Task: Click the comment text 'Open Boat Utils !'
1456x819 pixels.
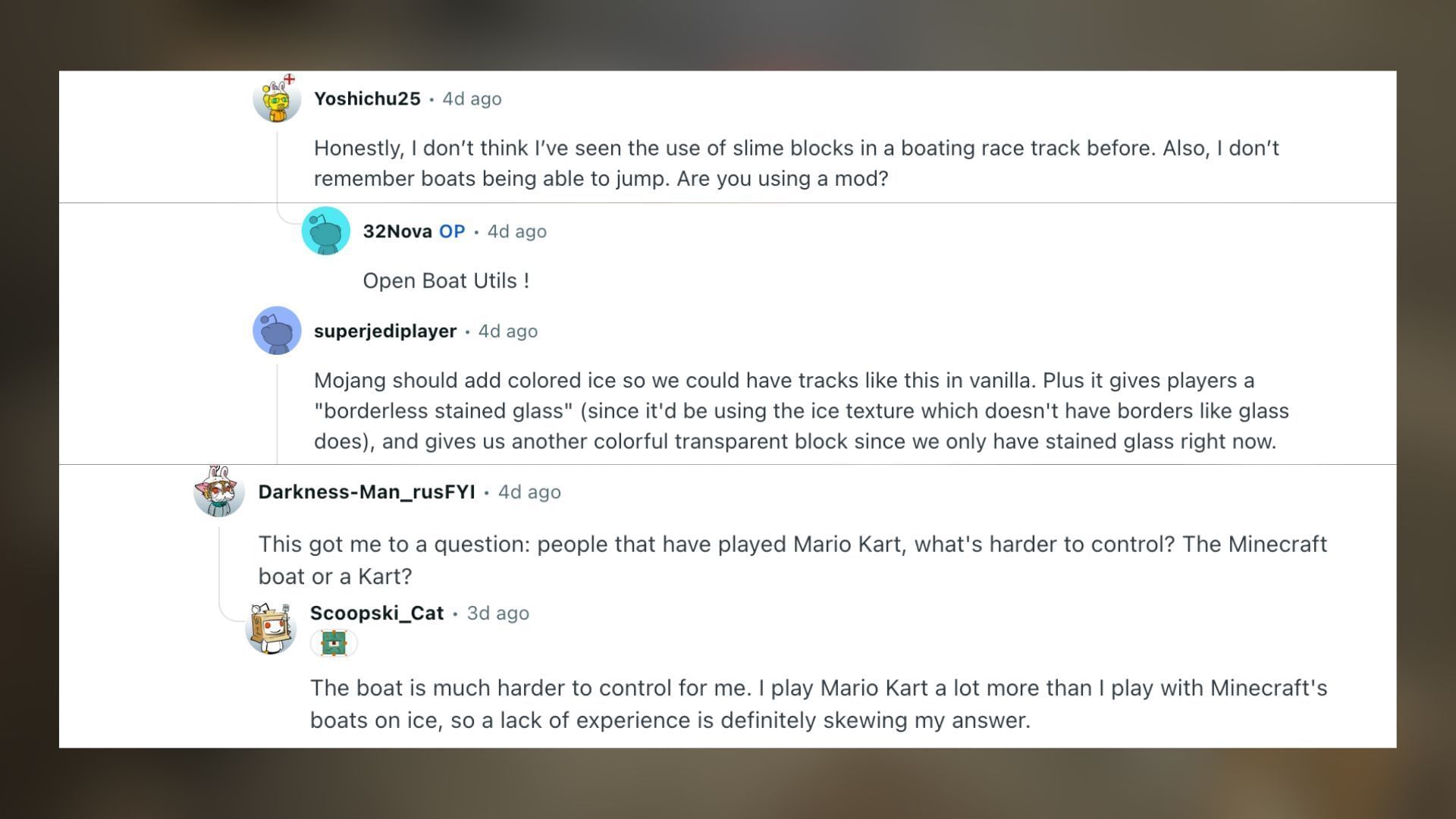Action: (447, 281)
